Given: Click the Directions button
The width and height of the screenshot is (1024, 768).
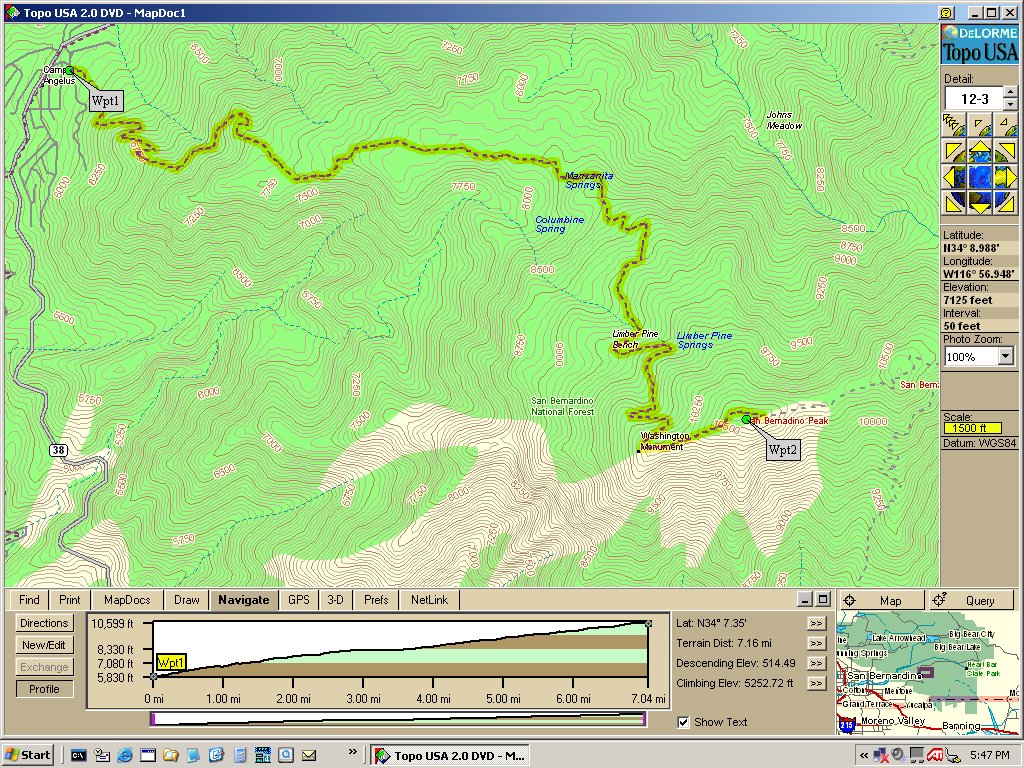Looking at the screenshot, I should (x=44, y=623).
